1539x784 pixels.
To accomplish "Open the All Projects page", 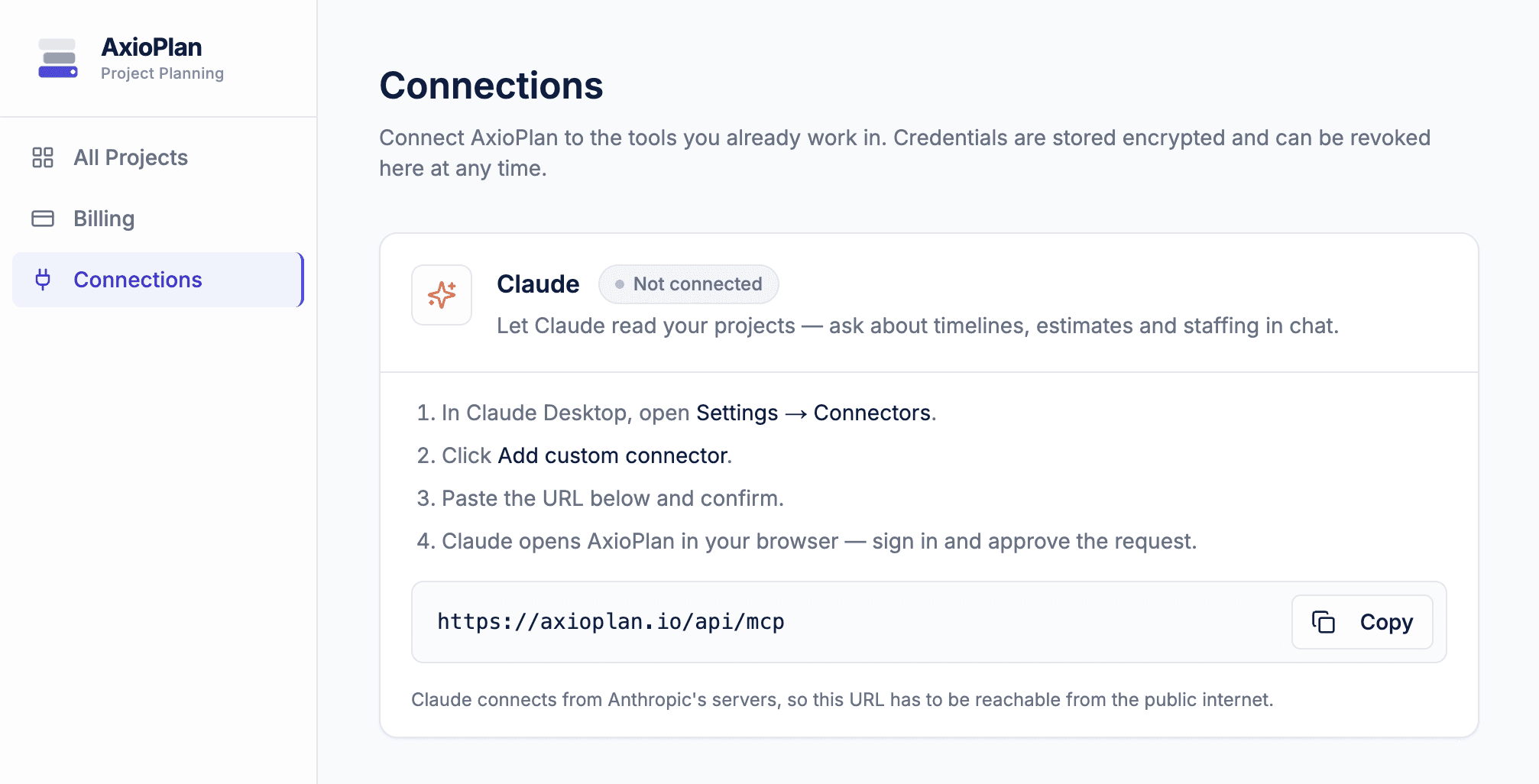I will tap(158, 157).
